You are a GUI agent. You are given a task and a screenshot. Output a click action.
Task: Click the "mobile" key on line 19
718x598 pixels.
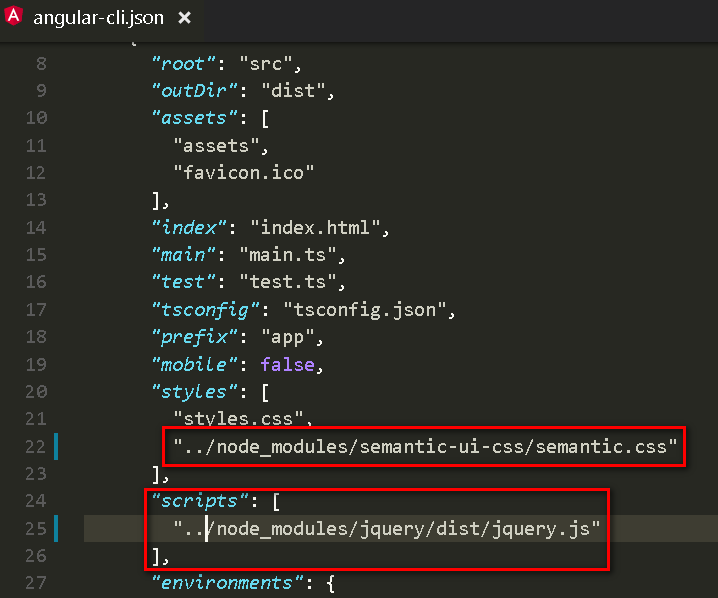click(194, 364)
